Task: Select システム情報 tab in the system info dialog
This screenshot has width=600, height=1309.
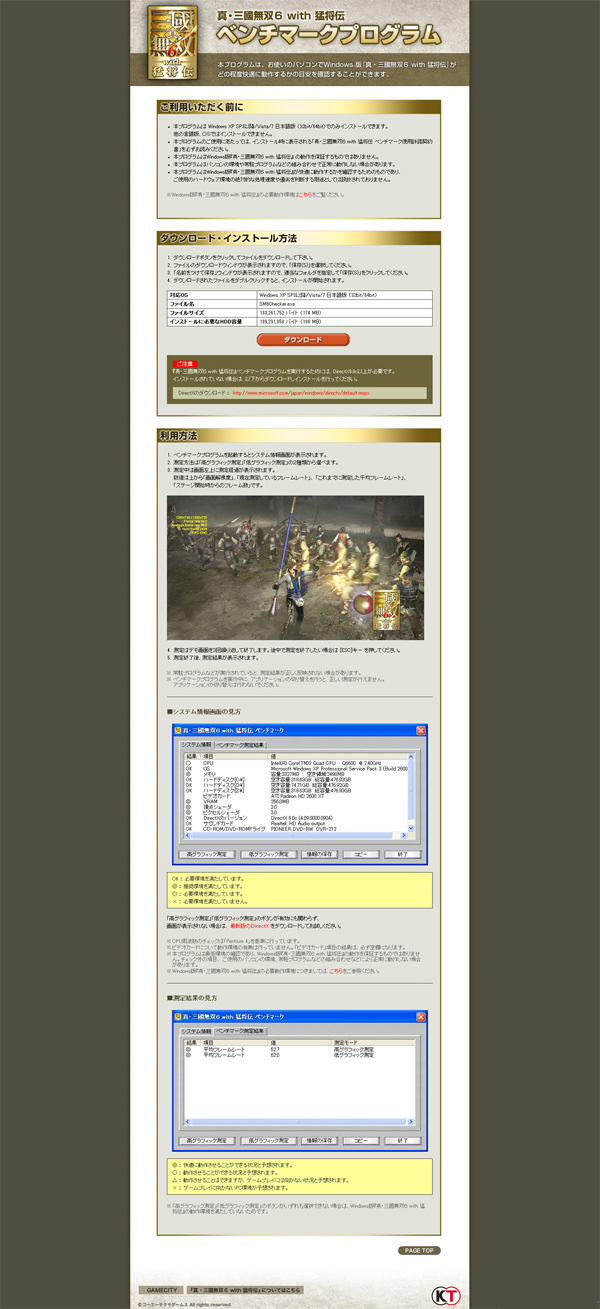Action: (195, 745)
